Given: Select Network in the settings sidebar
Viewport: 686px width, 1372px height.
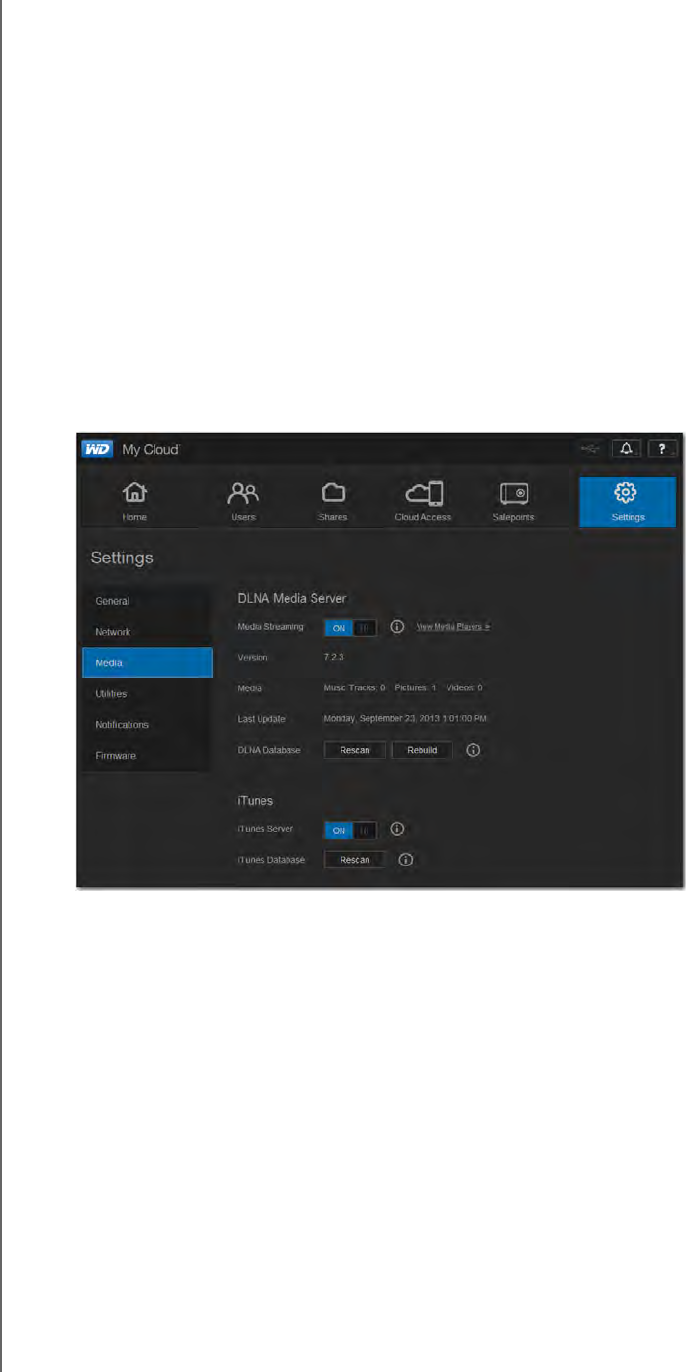Looking at the screenshot, I should [x=147, y=632].
